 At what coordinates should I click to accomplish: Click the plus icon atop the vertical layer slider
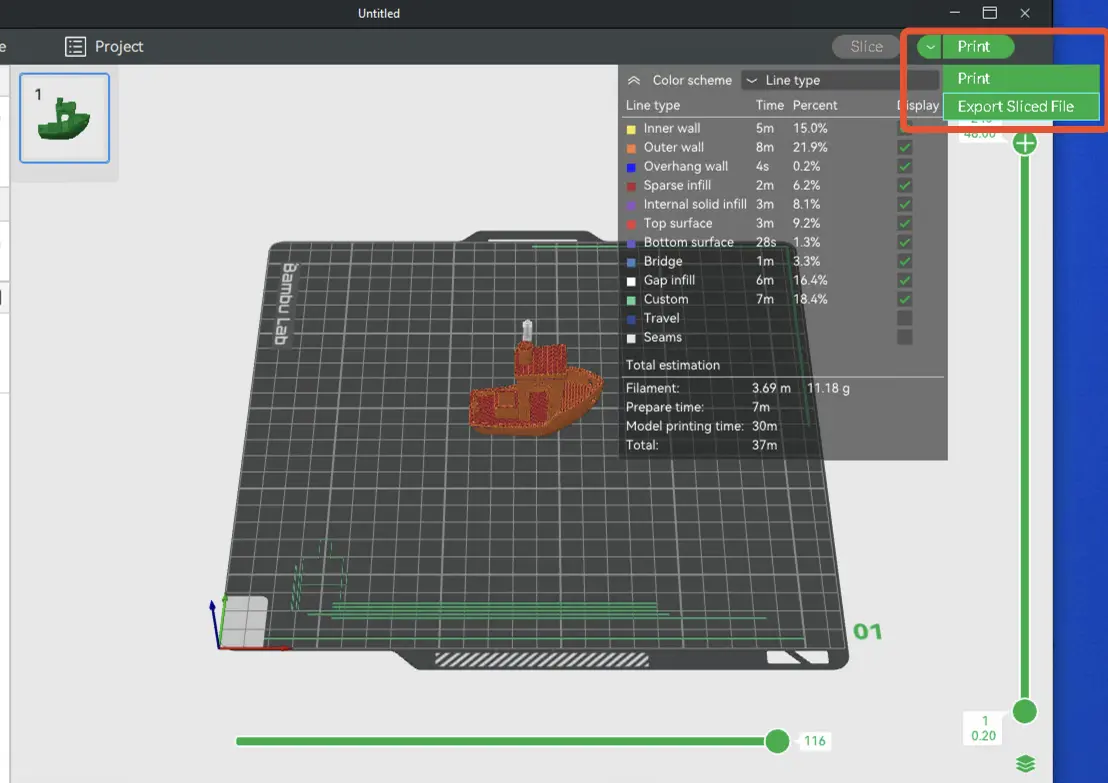coord(1025,143)
